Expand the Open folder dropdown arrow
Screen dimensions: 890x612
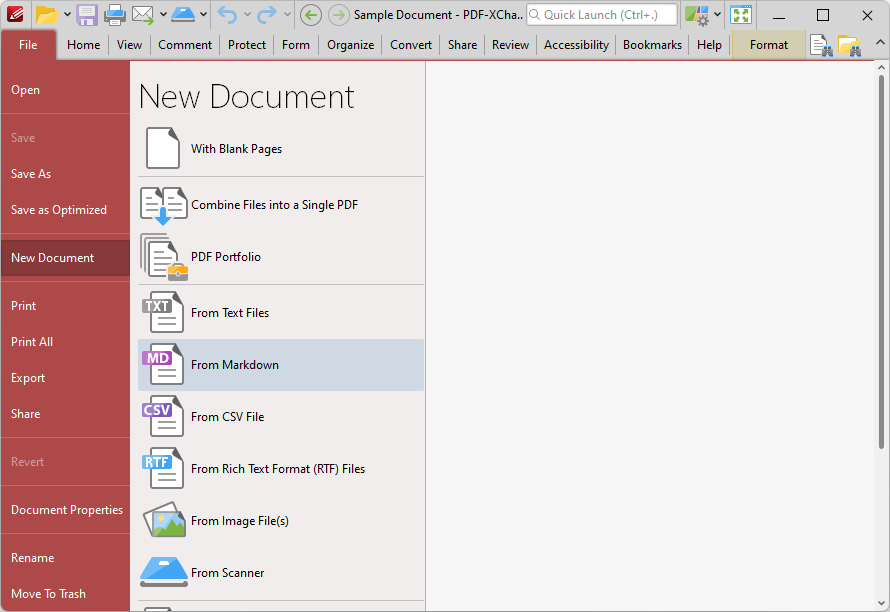point(67,15)
